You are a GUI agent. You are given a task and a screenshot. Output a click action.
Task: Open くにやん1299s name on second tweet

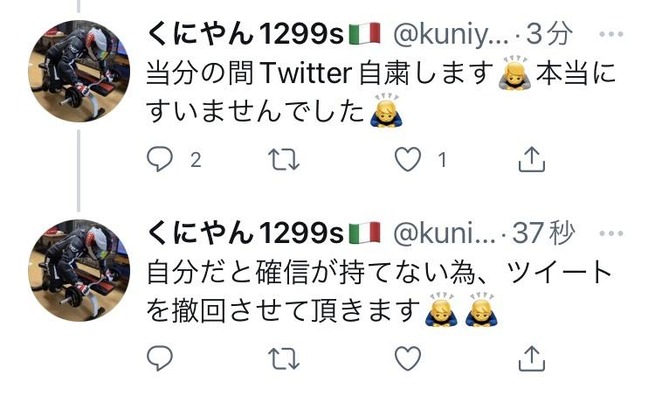264,233
